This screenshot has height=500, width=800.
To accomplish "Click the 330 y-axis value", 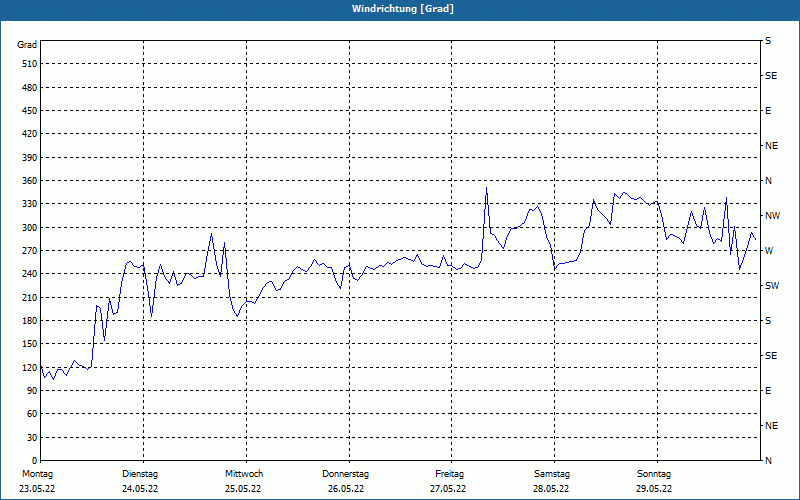I will [x=30, y=204].
